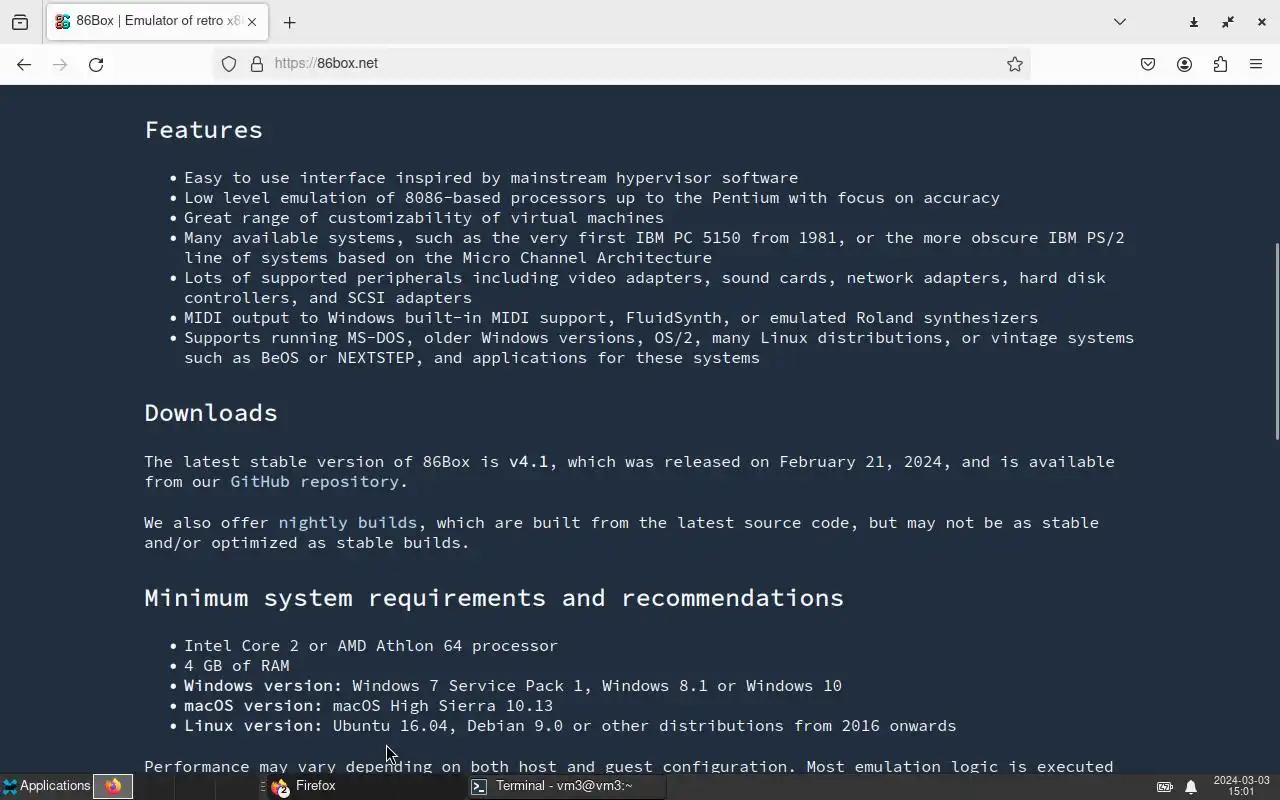
Task: View site security padlock information
Action: 257,64
